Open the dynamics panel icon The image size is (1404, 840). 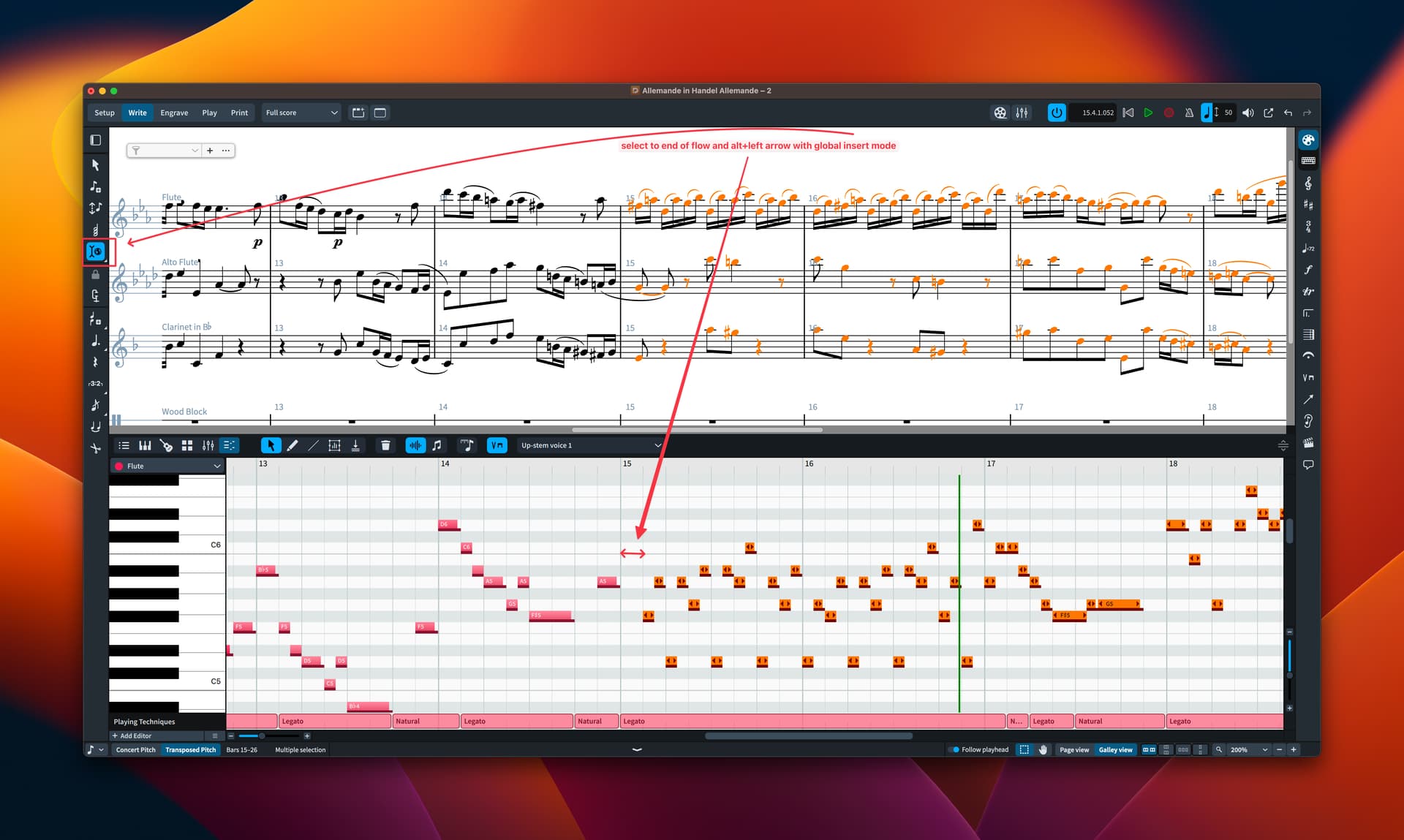click(1308, 270)
